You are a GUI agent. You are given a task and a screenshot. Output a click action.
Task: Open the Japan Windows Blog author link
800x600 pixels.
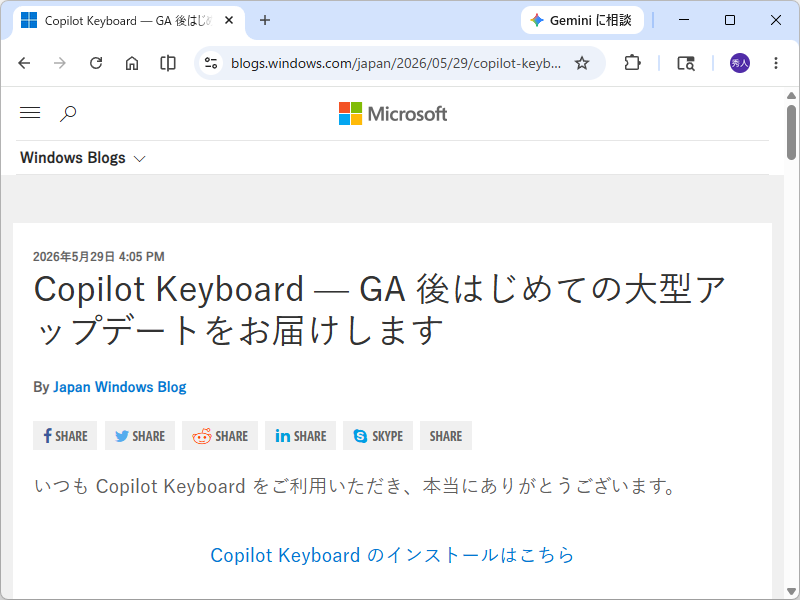click(x=120, y=387)
